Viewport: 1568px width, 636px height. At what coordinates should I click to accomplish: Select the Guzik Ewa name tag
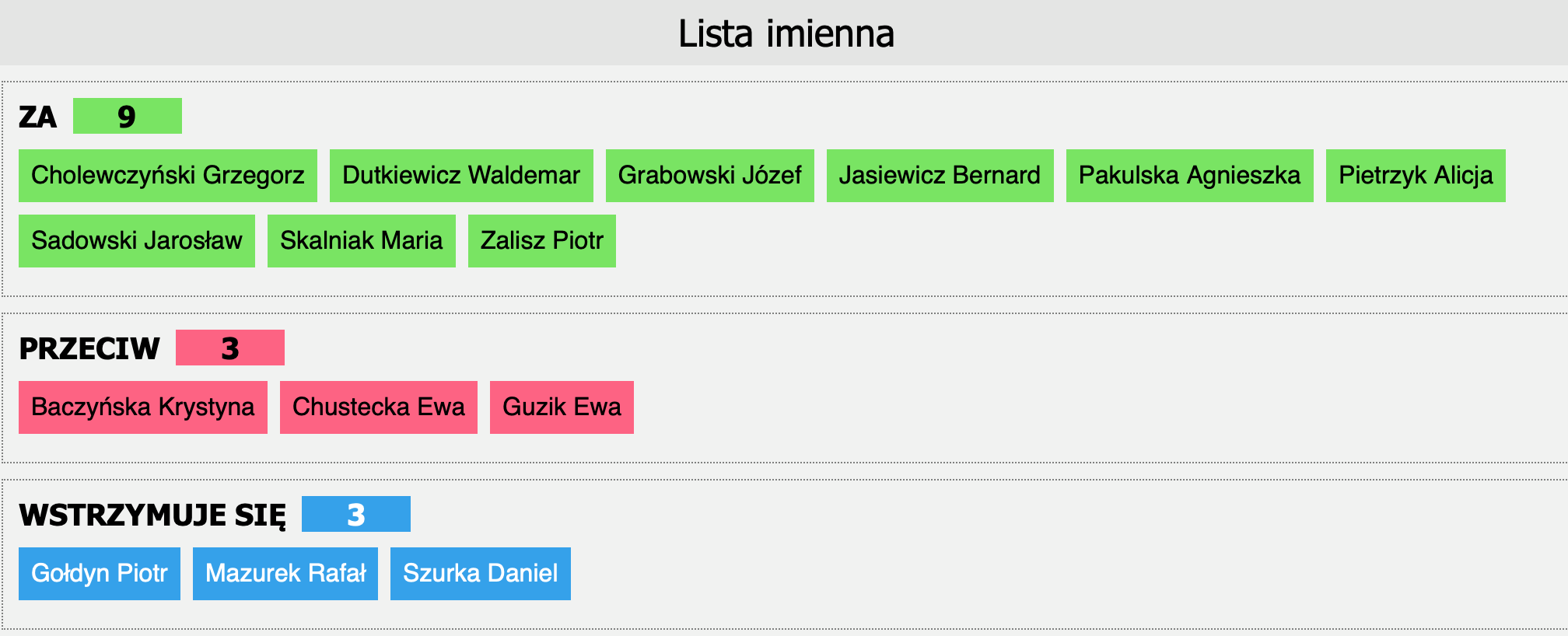tap(562, 407)
